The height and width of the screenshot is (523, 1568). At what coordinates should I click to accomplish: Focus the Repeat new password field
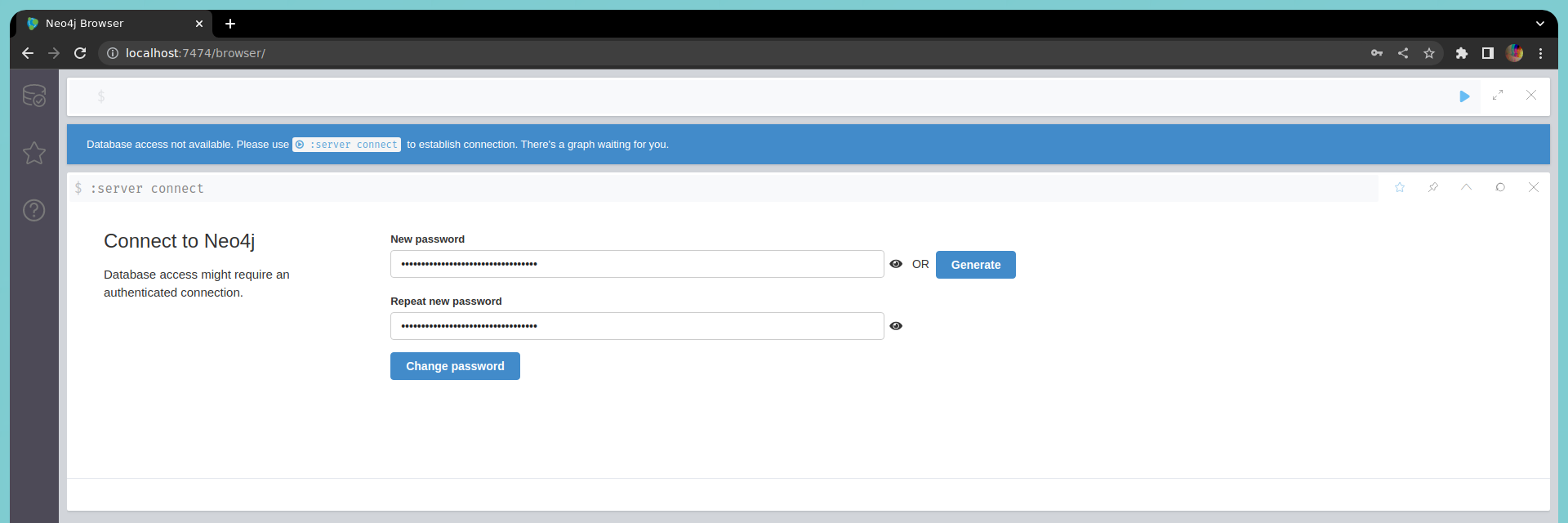tap(637, 326)
